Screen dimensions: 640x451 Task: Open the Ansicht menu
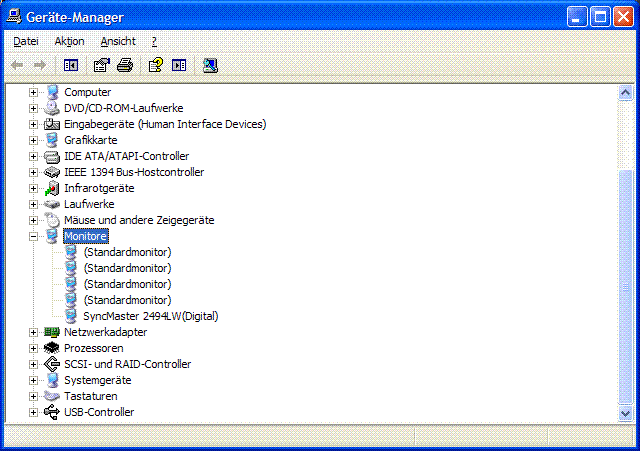pos(118,41)
